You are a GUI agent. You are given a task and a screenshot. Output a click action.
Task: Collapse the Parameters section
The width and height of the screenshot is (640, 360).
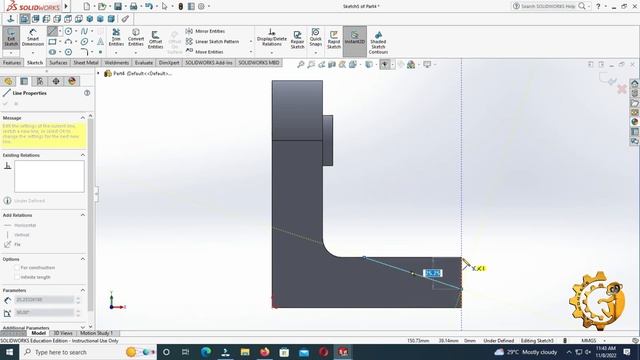[83, 290]
